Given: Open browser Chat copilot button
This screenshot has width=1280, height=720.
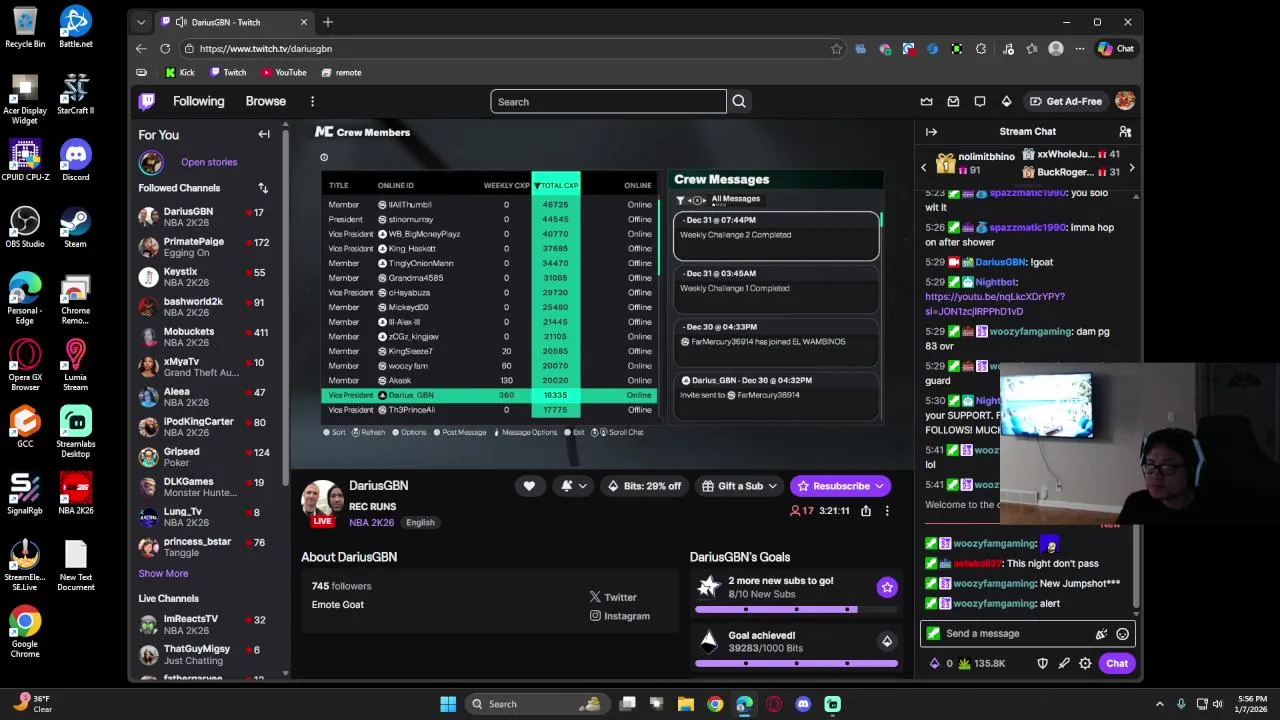Looking at the screenshot, I should click(1116, 48).
